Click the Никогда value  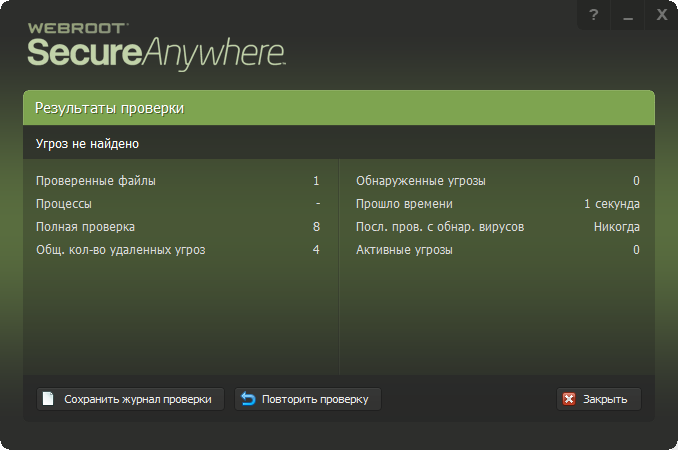click(x=617, y=227)
